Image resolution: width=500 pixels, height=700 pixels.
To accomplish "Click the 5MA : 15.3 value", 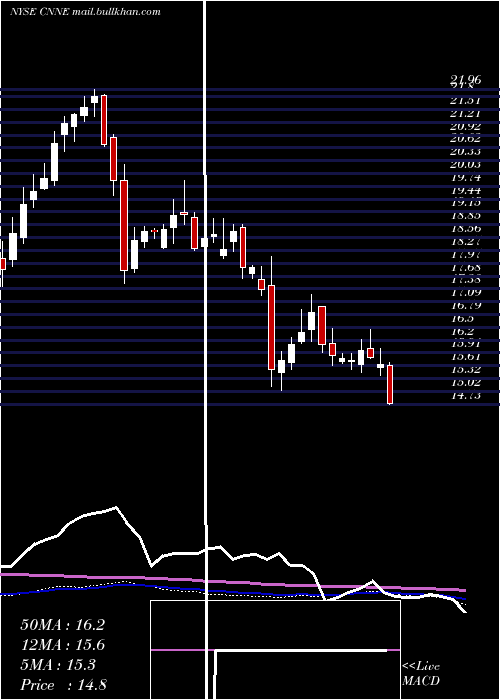I will (58, 665).
